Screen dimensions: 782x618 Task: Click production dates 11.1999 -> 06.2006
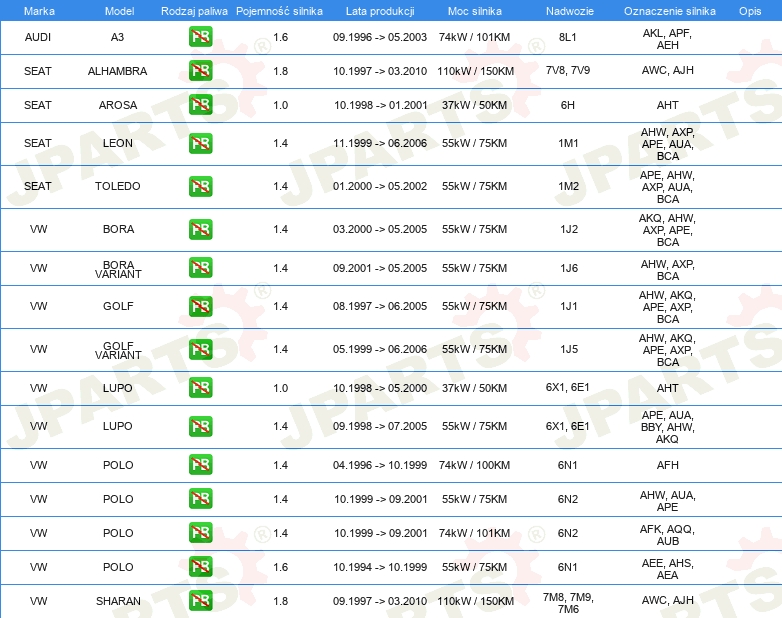pyautogui.click(x=380, y=143)
